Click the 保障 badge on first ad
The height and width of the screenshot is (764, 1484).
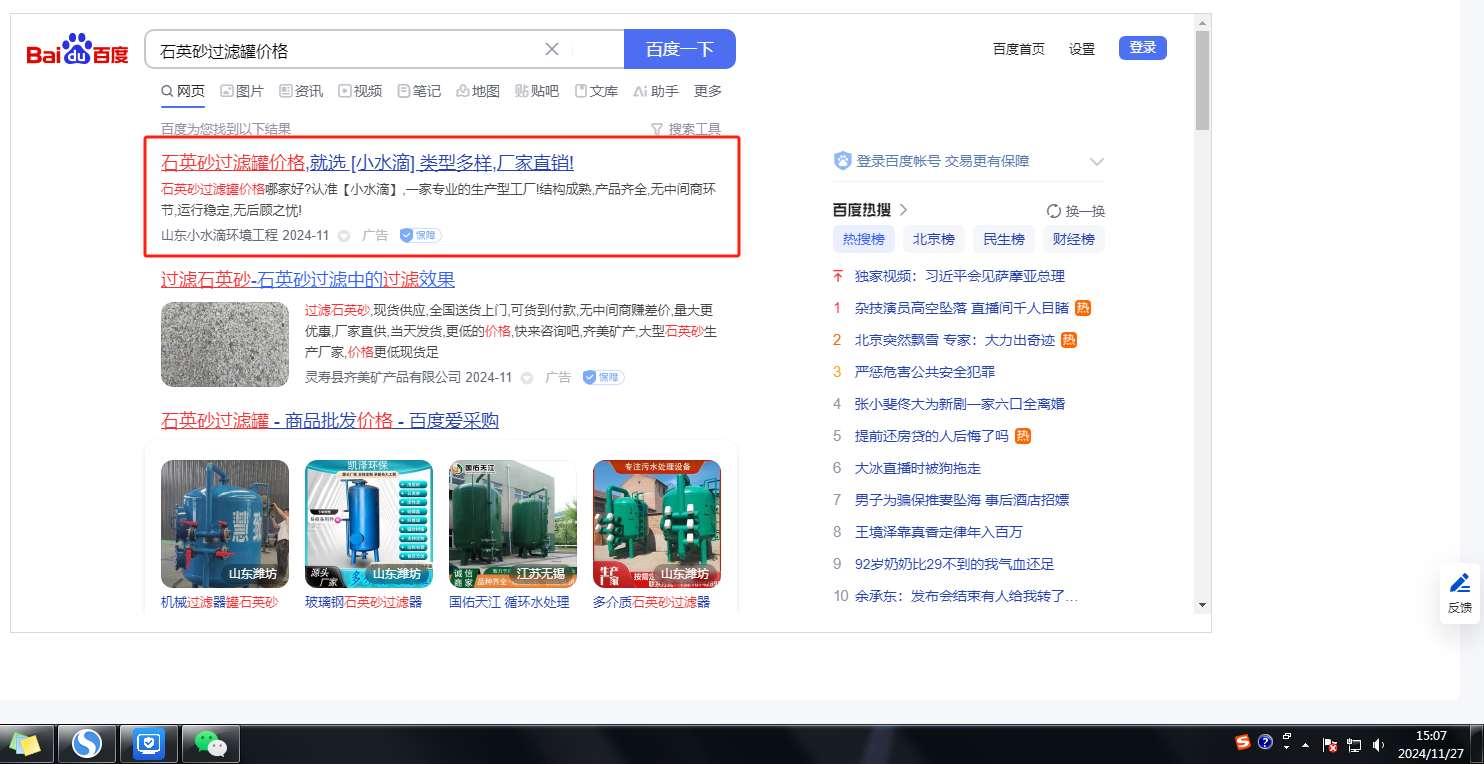click(x=420, y=235)
